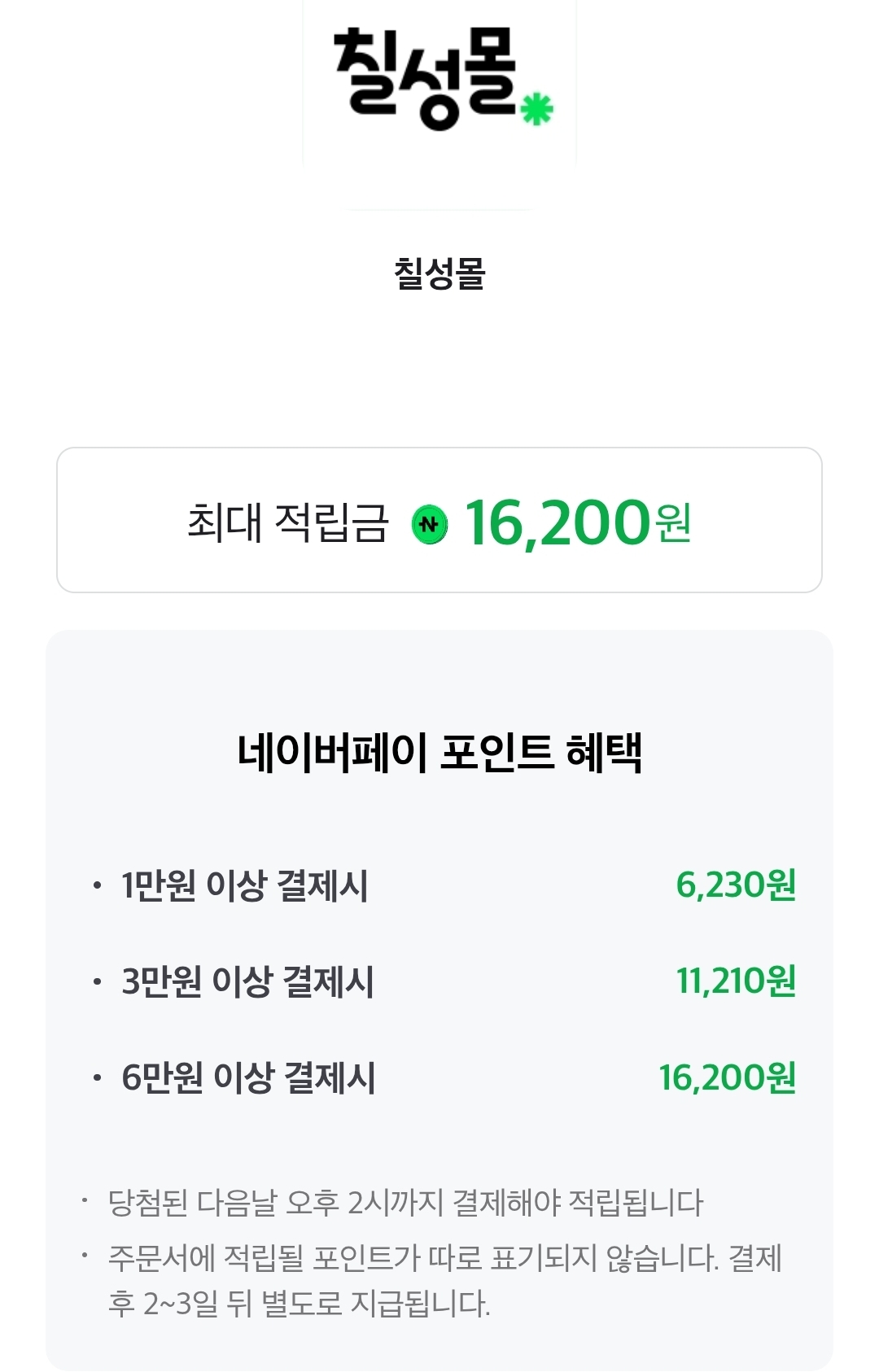Click the bullet before 6만원 이상 결제시
Image resolution: width=879 pixels, height=1372 pixels.
click(97, 1078)
